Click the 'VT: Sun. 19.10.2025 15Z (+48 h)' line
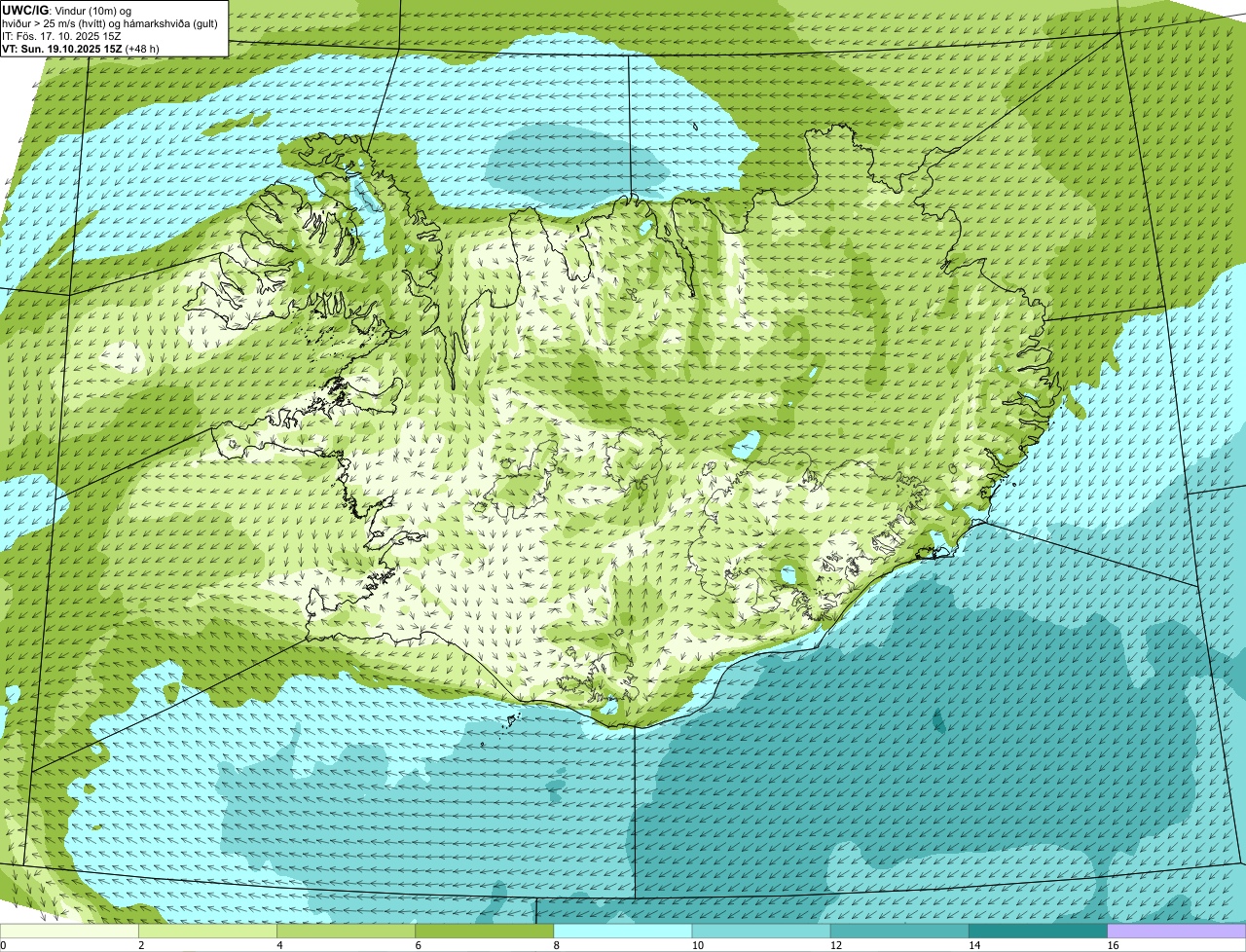 81,48
